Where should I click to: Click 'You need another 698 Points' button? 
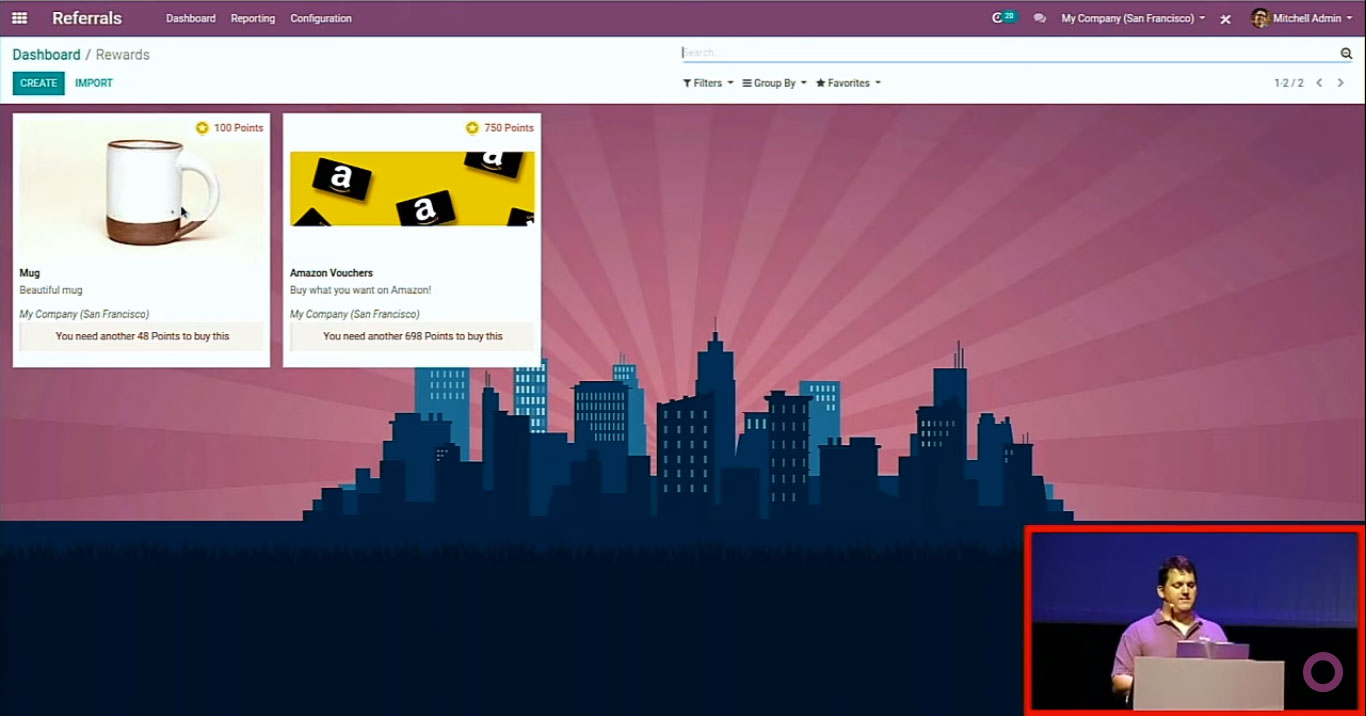412,336
